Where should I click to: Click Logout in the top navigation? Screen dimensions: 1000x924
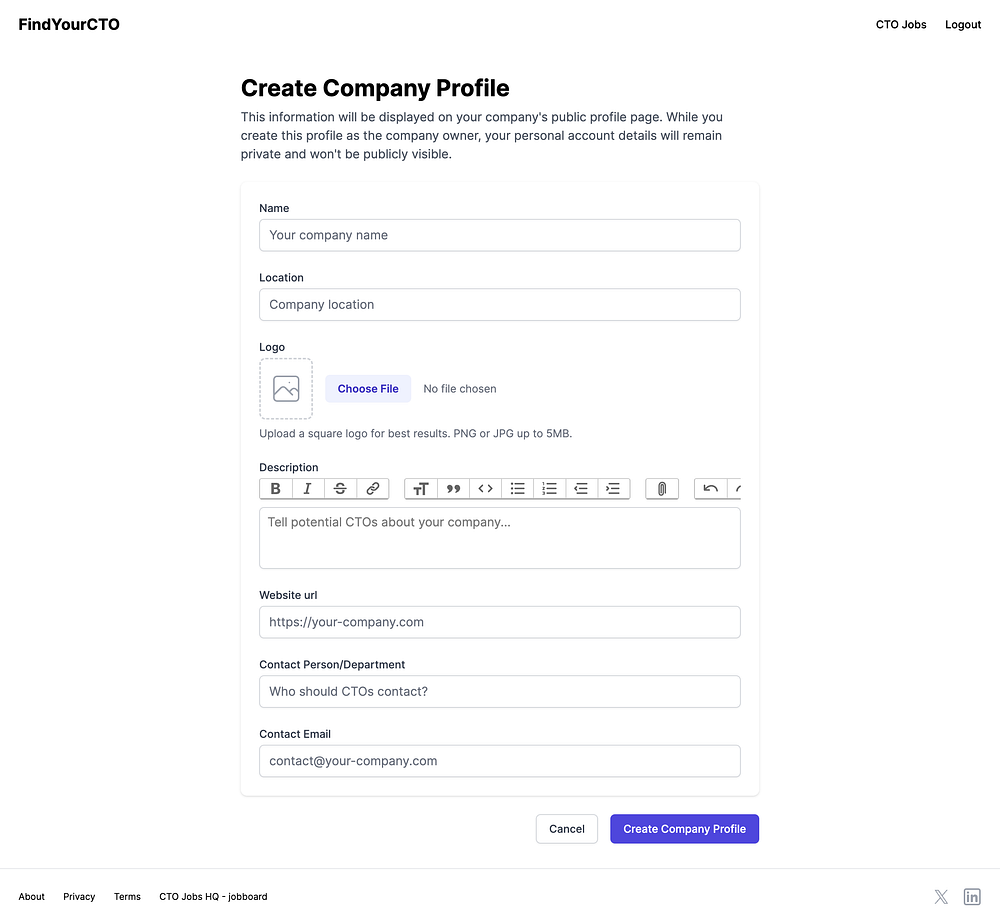point(963,24)
